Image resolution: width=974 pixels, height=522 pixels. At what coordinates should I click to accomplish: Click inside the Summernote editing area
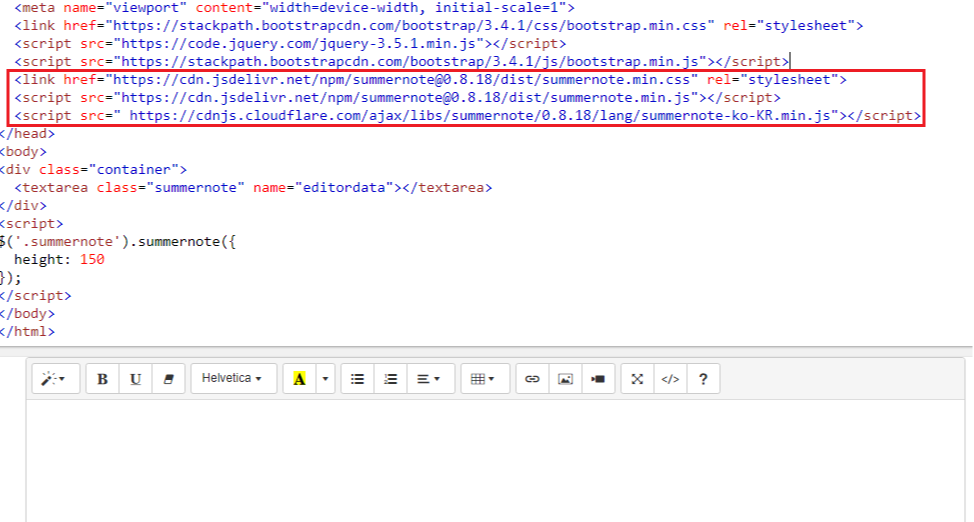[x=495, y=461]
